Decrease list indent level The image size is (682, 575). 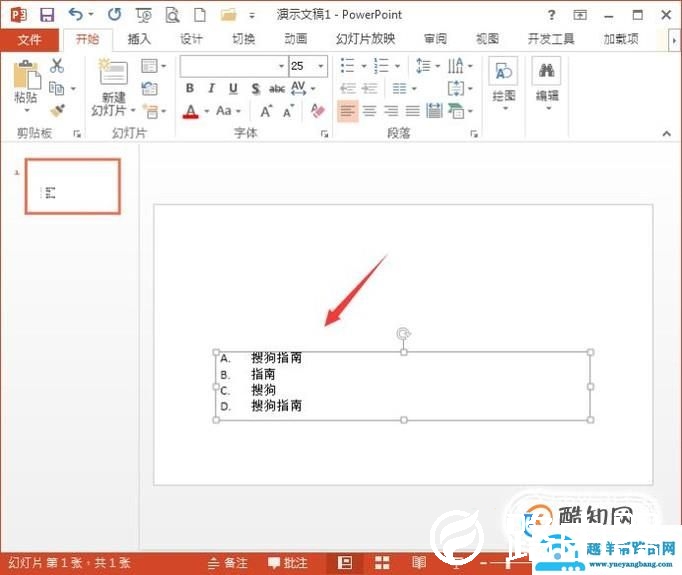pos(348,89)
